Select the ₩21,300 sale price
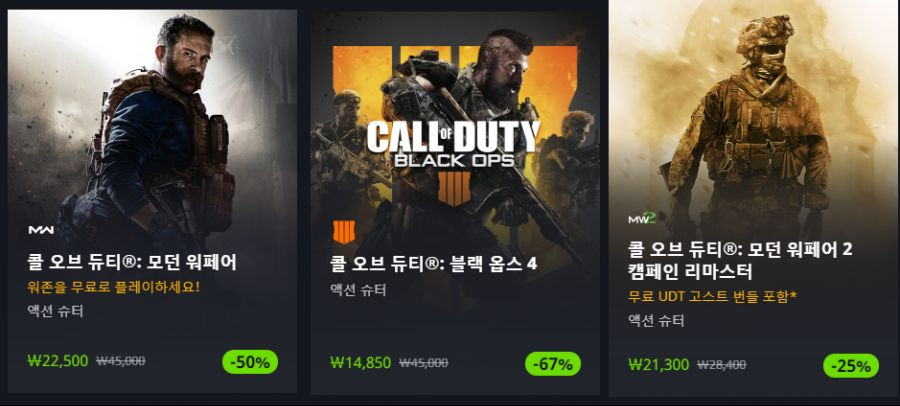The width and height of the screenshot is (900, 406). (x=659, y=365)
